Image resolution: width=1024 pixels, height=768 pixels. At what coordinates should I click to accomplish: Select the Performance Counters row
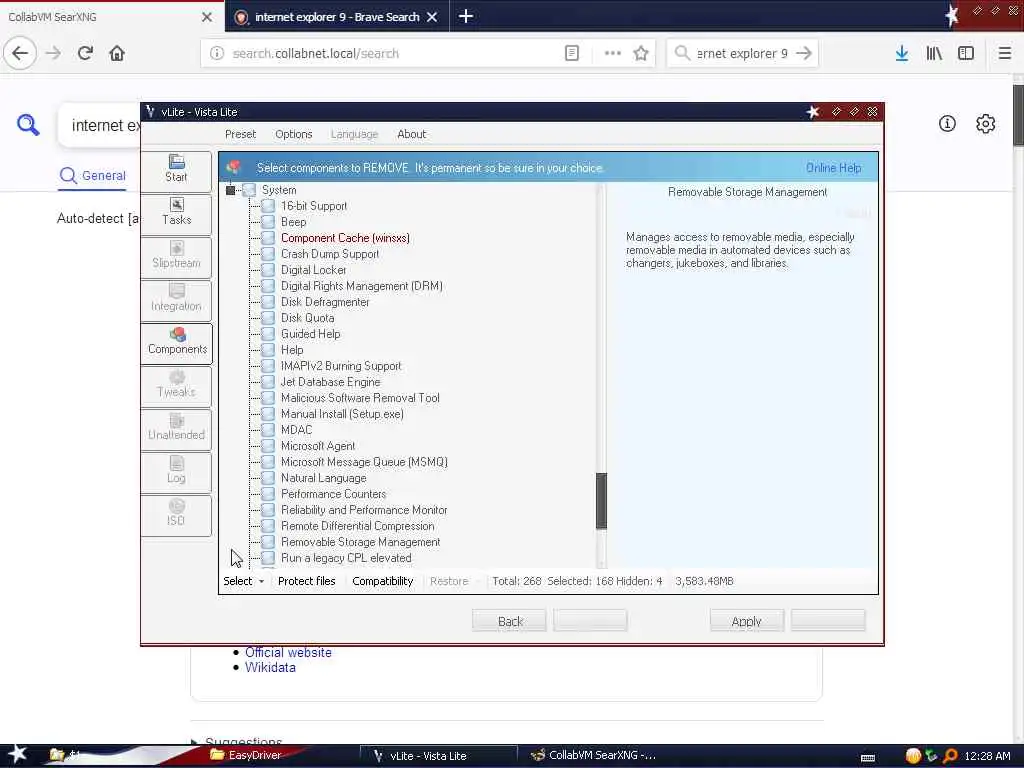click(x=333, y=494)
